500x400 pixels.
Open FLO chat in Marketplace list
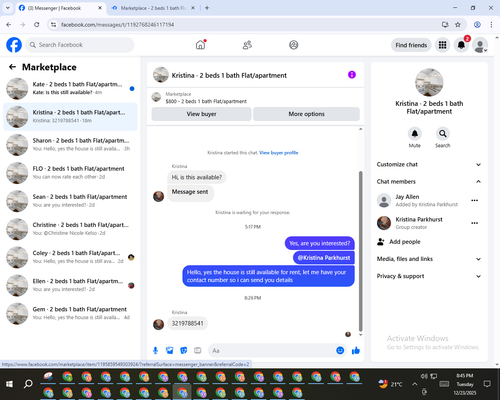coord(70,173)
